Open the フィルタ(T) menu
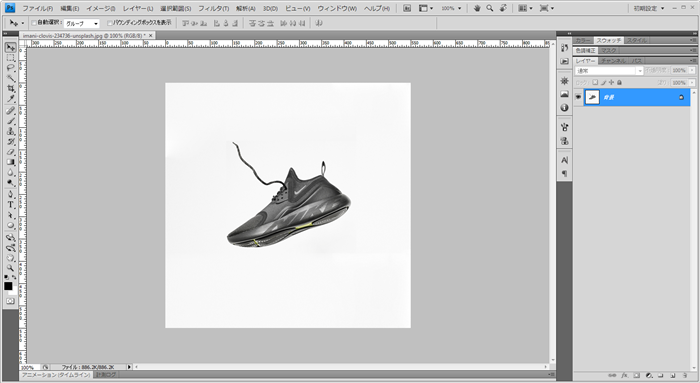This screenshot has width=700, height=383. click(213, 8)
